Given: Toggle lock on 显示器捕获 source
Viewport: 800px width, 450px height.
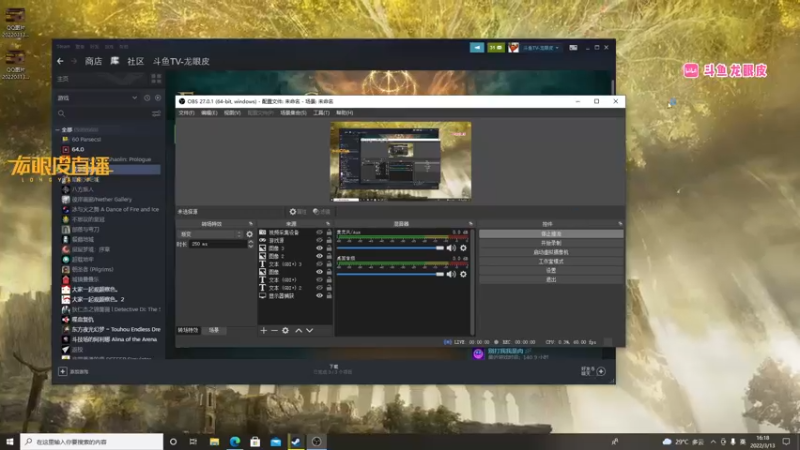Looking at the screenshot, I should [329, 296].
